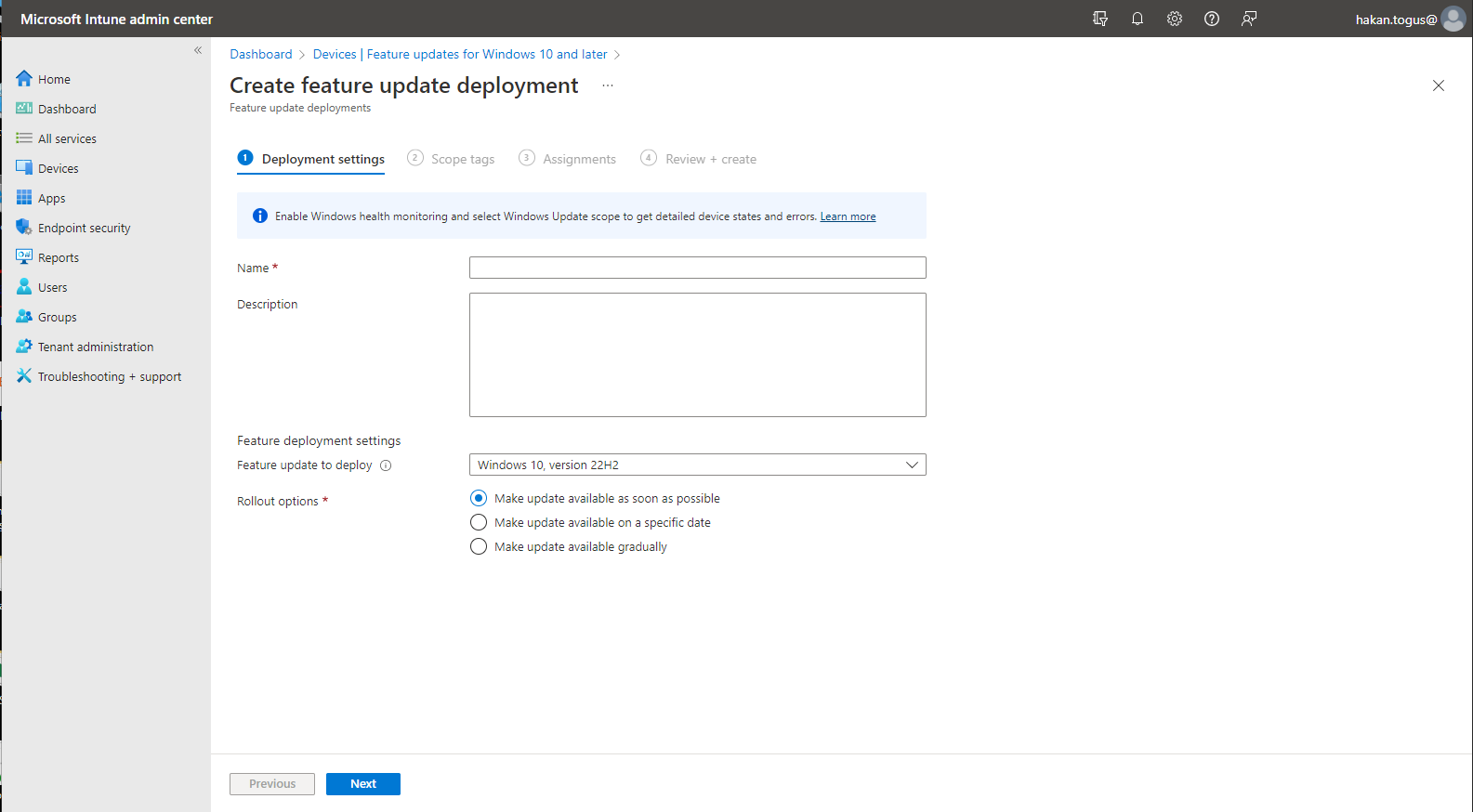The width and height of the screenshot is (1473, 812).
Task: Open the Tenant administration icon
Action: (x=24, y=347)
